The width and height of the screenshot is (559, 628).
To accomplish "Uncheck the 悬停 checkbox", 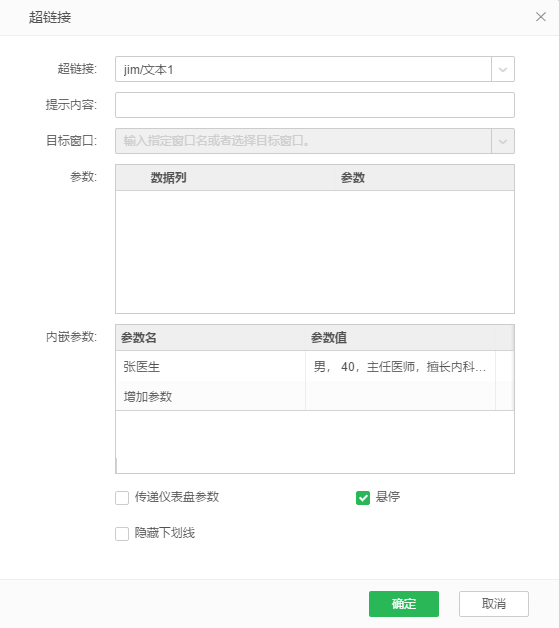I will pyautogui.click(x=363, y=498).
